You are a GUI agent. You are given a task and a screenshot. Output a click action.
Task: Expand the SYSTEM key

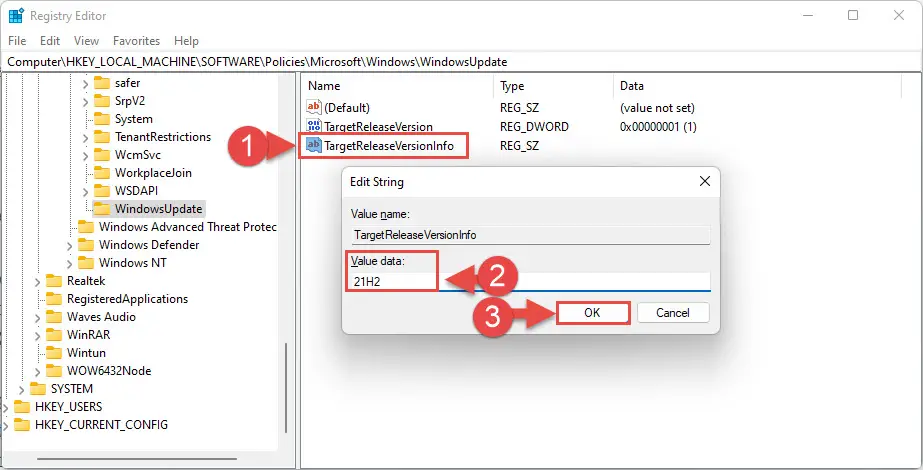[22, 389]
